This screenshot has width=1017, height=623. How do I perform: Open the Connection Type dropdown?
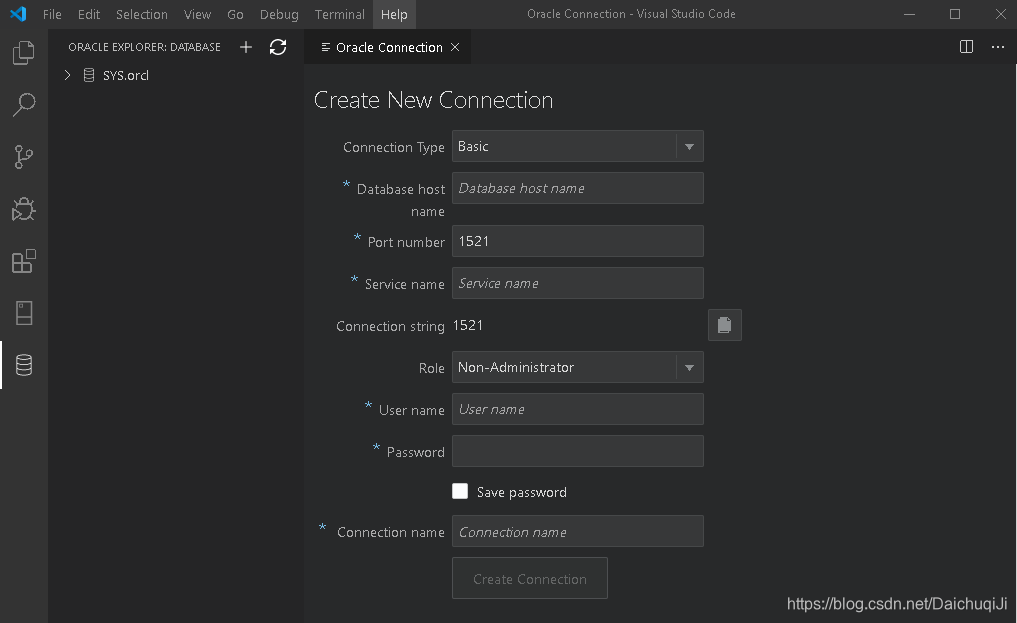688,146
